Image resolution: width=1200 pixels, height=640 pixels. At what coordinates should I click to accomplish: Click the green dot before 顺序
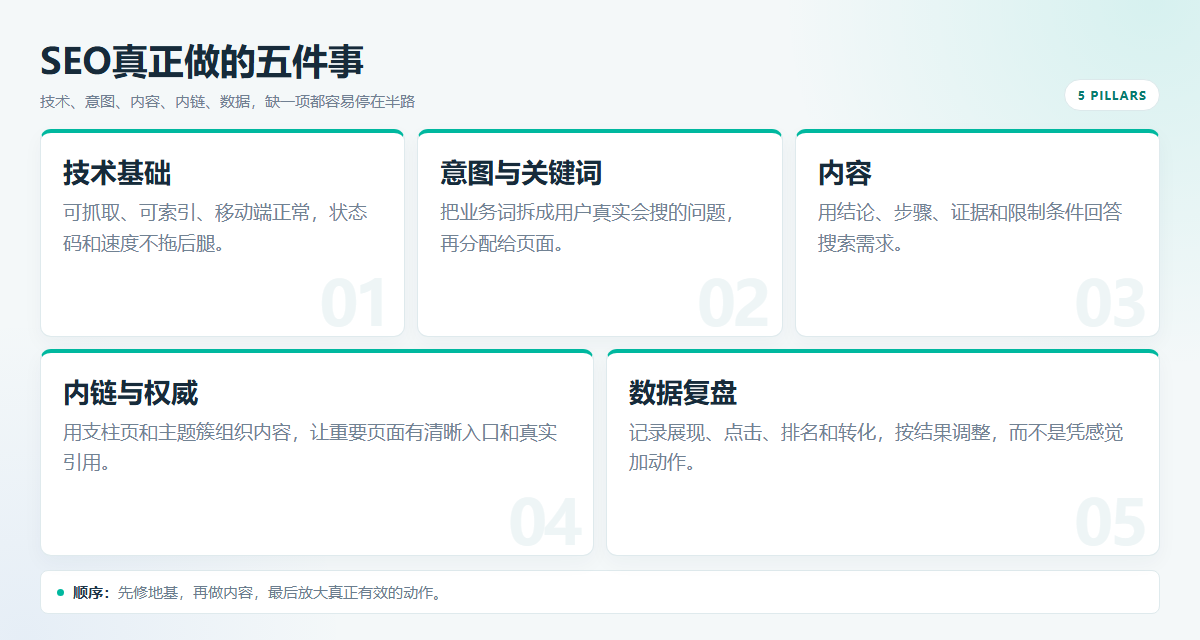(x=60, y=592)
